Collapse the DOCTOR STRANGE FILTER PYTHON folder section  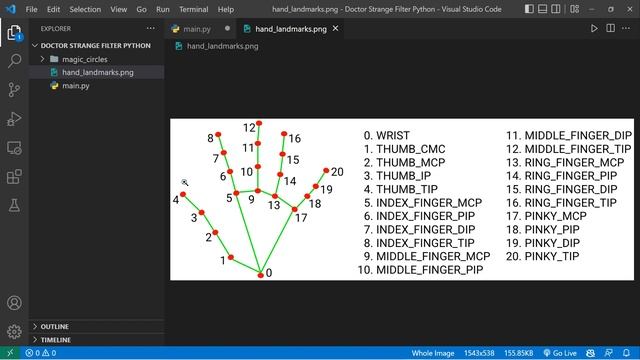coord(96,45)
